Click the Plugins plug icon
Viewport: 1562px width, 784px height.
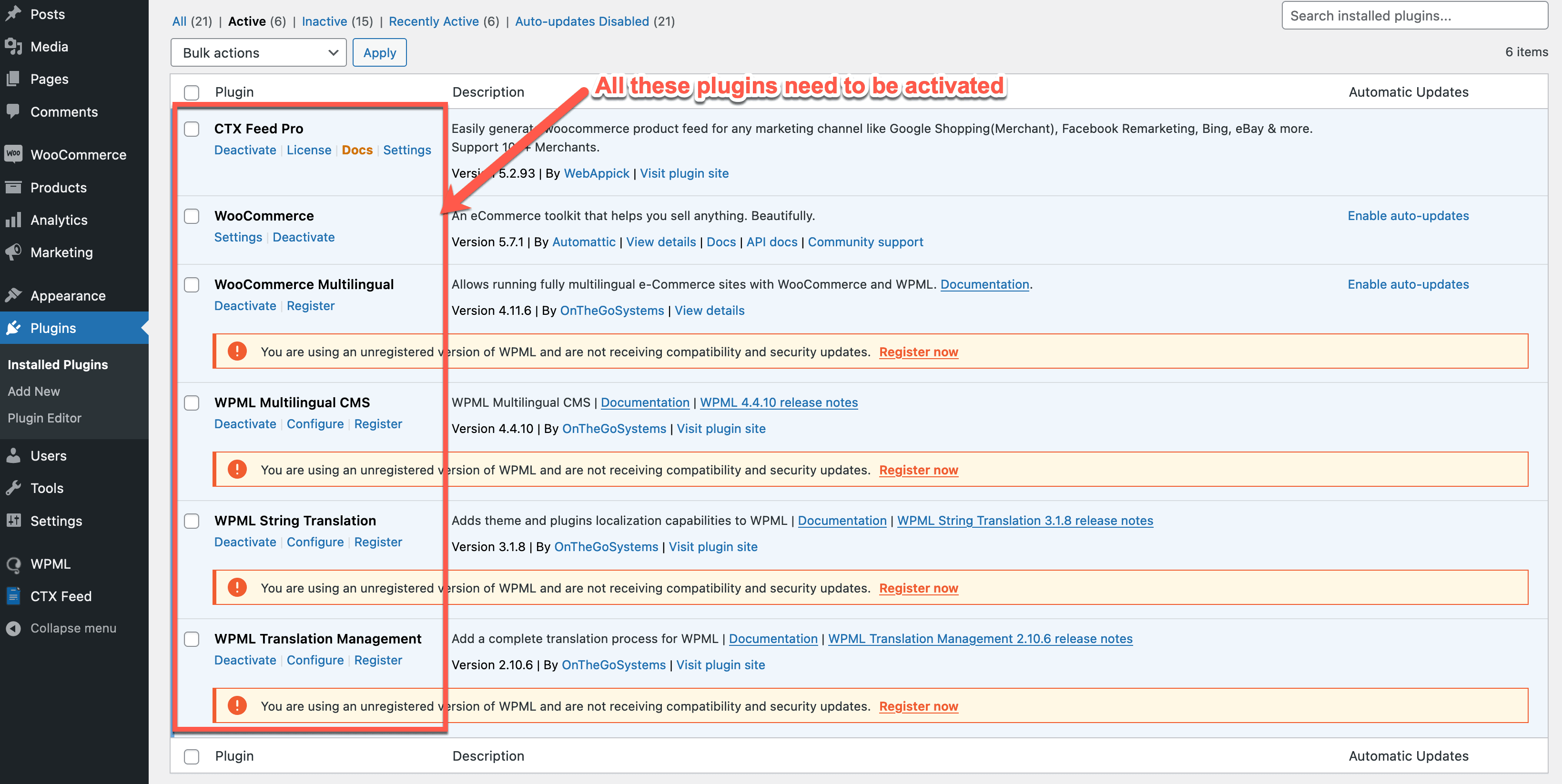(13, 328)
